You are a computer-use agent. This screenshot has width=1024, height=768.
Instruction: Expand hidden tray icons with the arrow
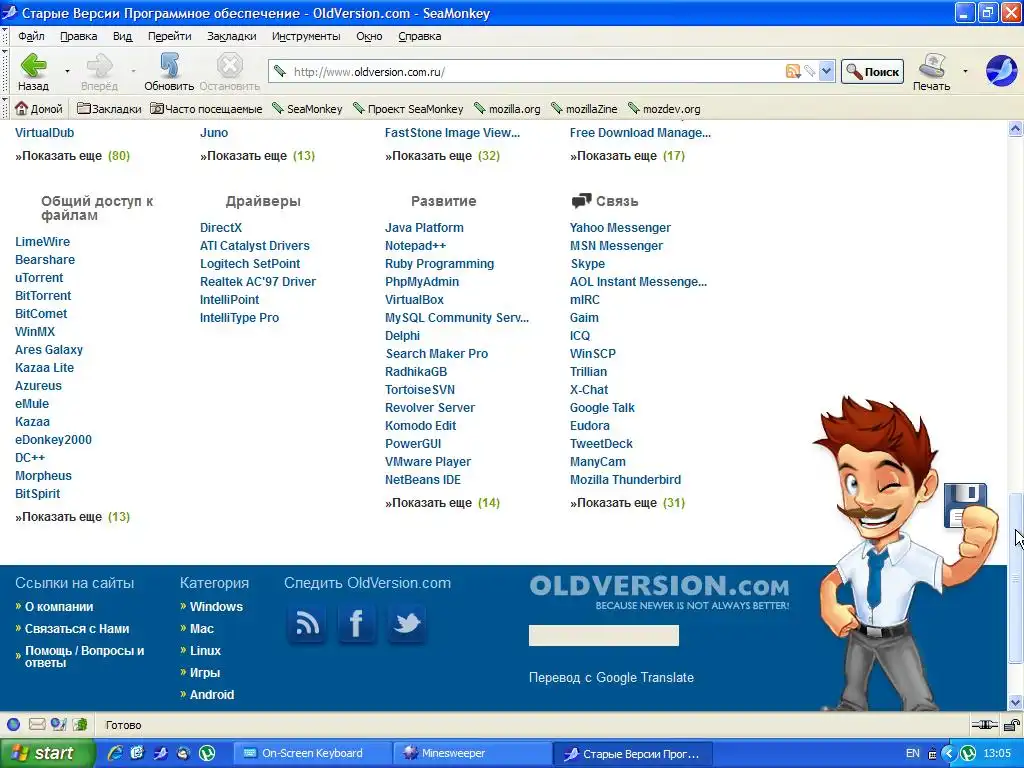point(949,753)
